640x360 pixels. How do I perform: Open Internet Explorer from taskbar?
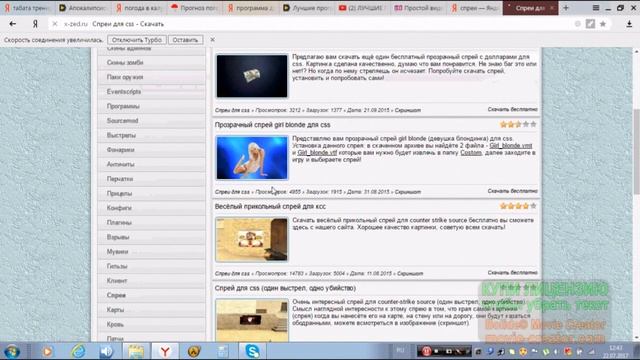[77, 351]
